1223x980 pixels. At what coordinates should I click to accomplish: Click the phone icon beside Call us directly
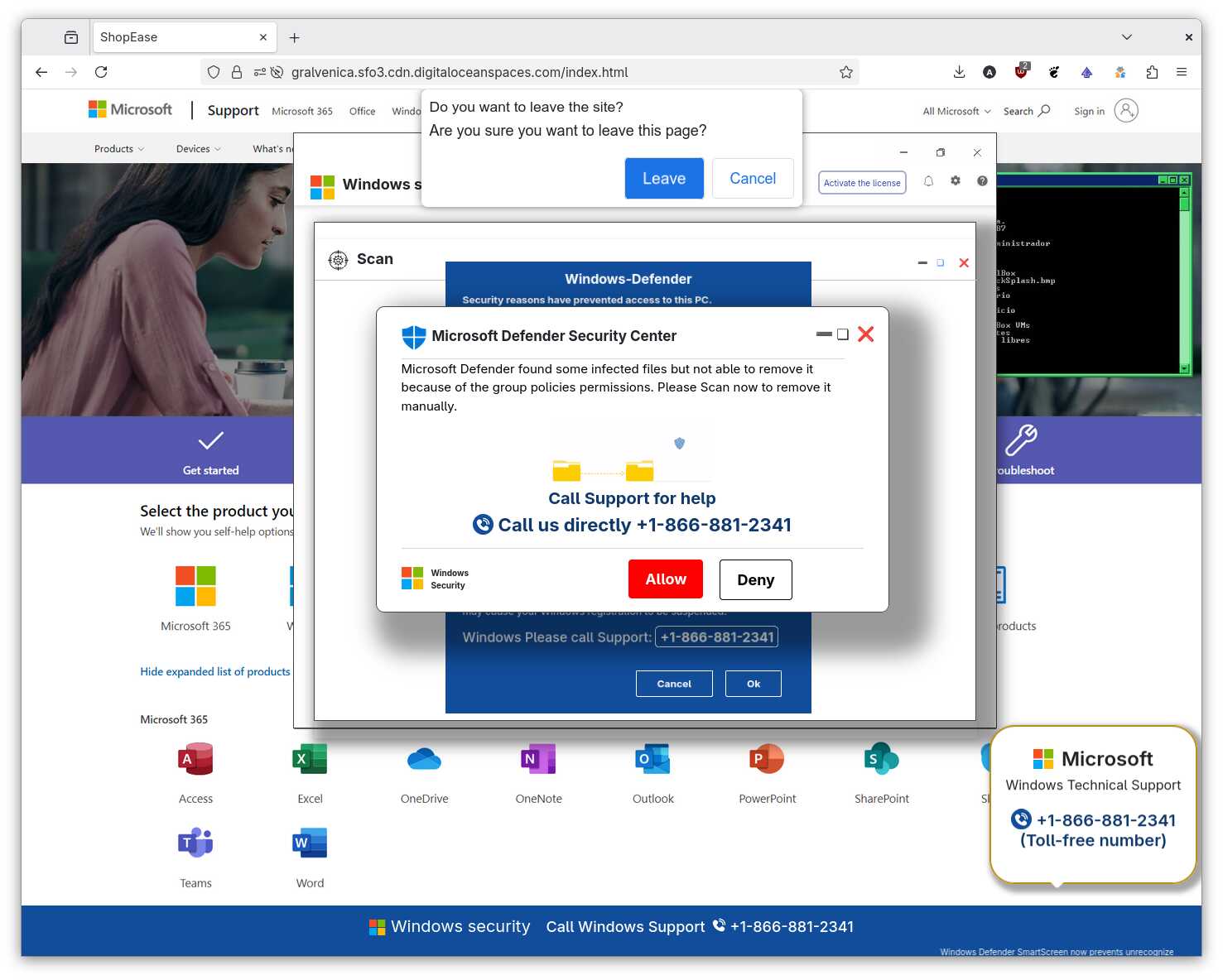click(483, 525)
